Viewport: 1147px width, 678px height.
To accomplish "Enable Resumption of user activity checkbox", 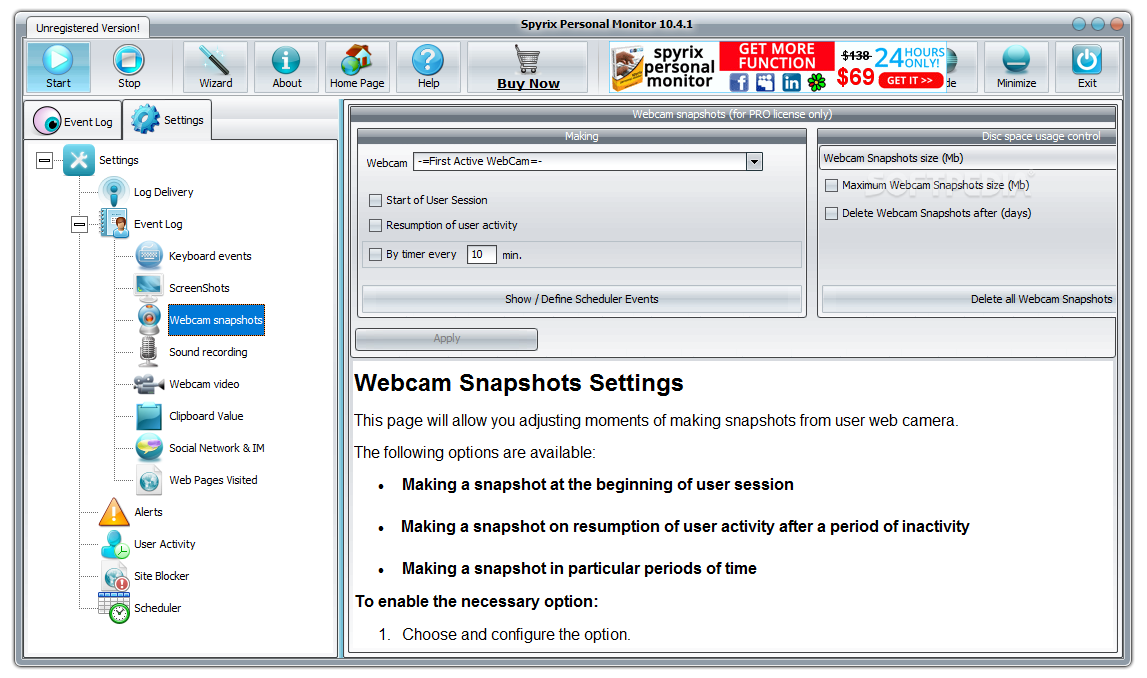I will (x=375, y=225).
